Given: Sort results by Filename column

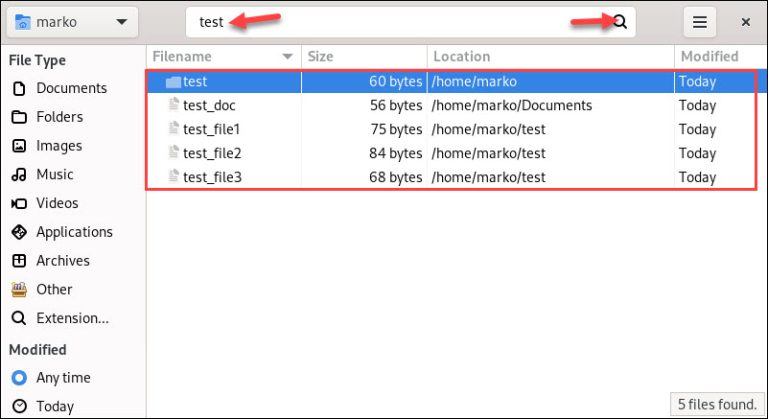Looking at the screenshot, I should (x=224, y=57).
